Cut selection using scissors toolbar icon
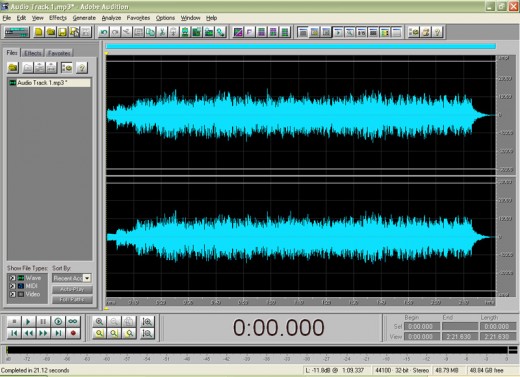 pos(162,32)
